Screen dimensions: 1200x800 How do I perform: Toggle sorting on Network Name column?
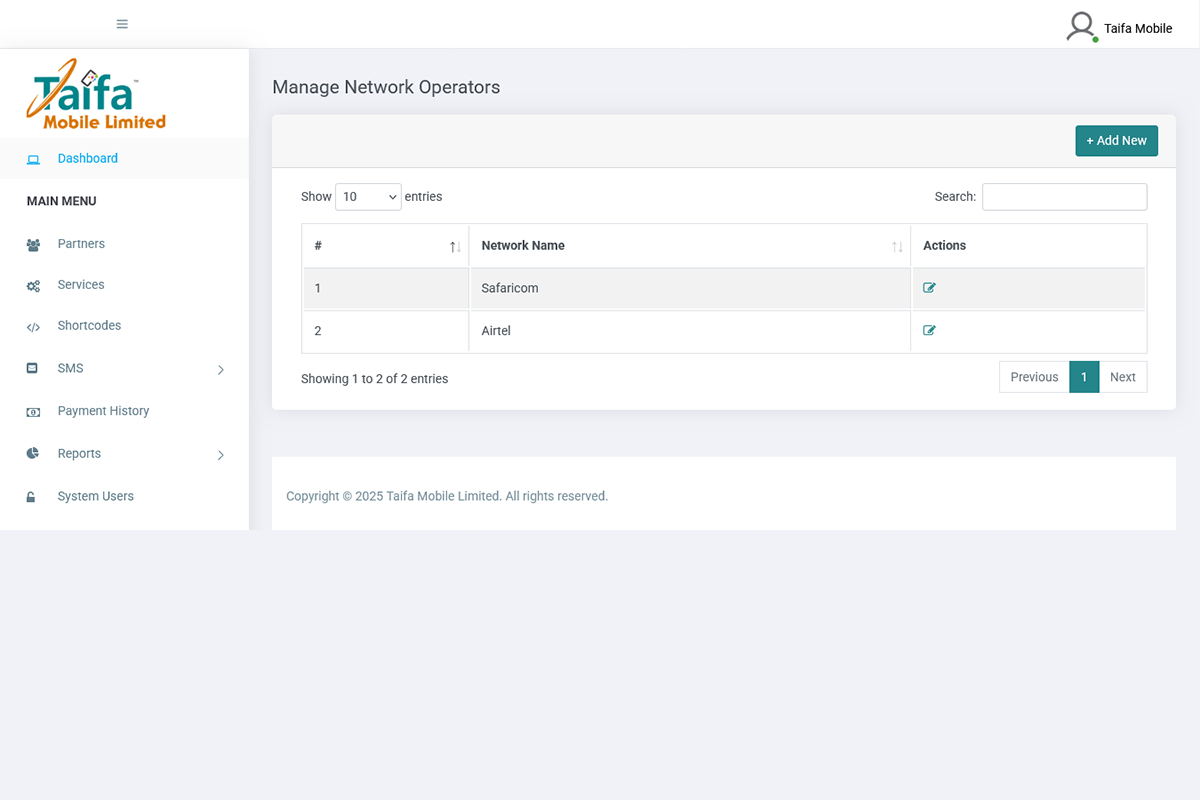pos(895,245)
